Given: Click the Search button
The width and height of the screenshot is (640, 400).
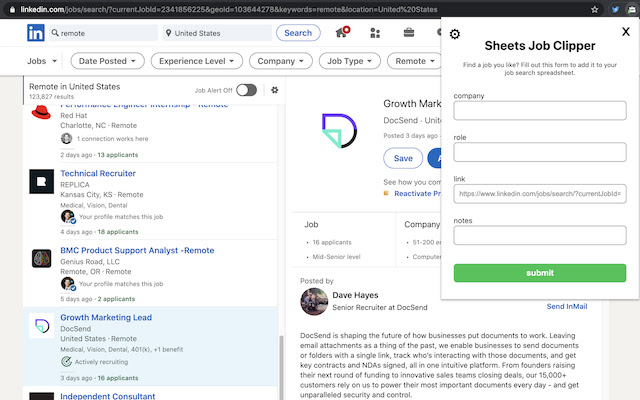Looking at the screenshot, I should pyautogui.click(x=298, y=33).
